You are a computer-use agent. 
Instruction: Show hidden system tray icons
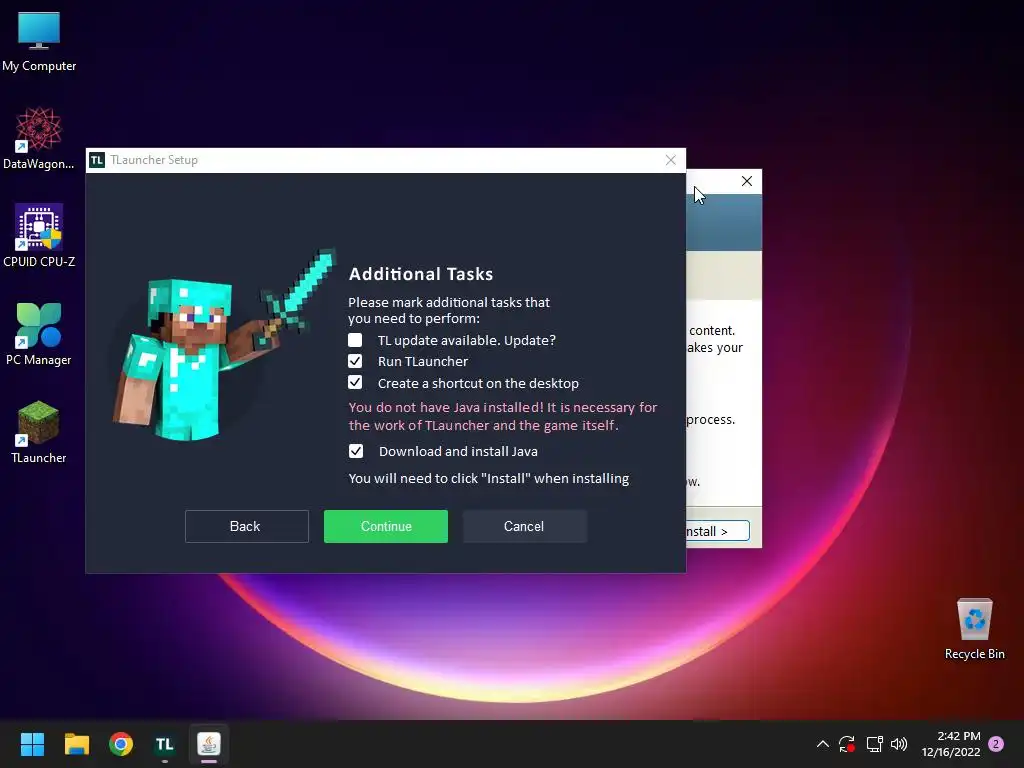[x=823, y=744]
